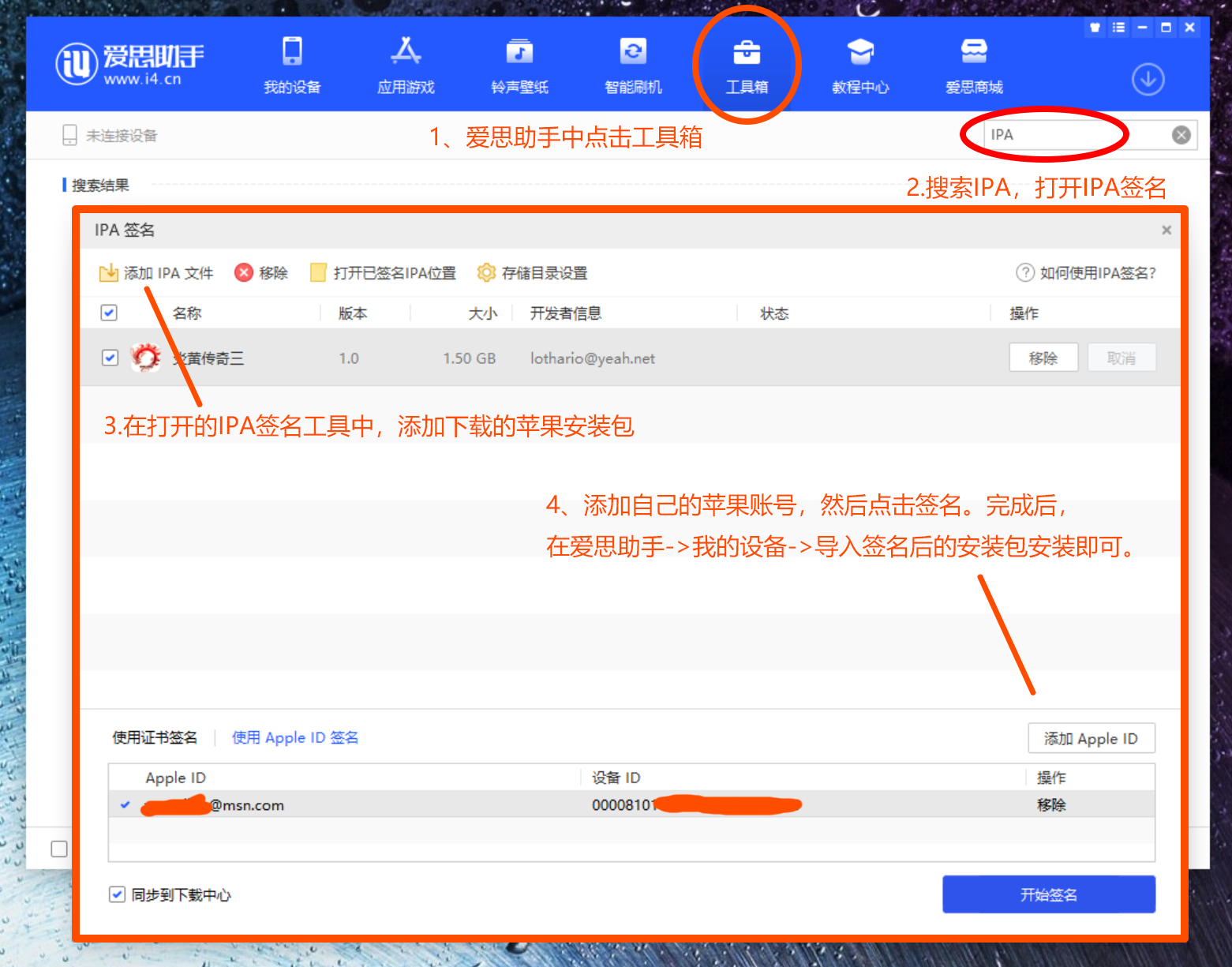Close the 爱思助手 main window
Image resolution: width=1232 pixels, height=967 pixels.
(1189, 28)
